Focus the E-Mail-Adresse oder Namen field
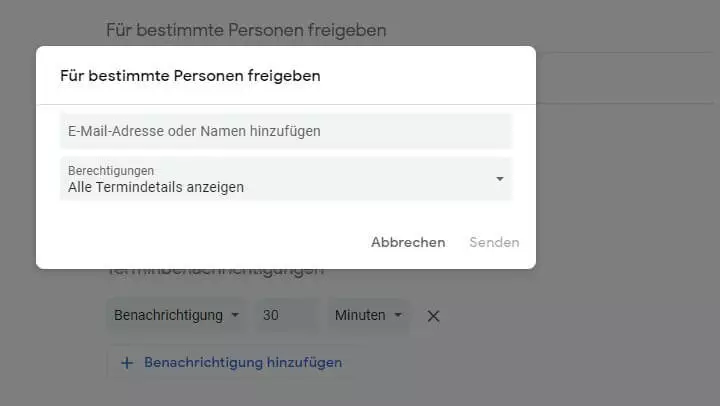The image size is (720, 406). 285,131
